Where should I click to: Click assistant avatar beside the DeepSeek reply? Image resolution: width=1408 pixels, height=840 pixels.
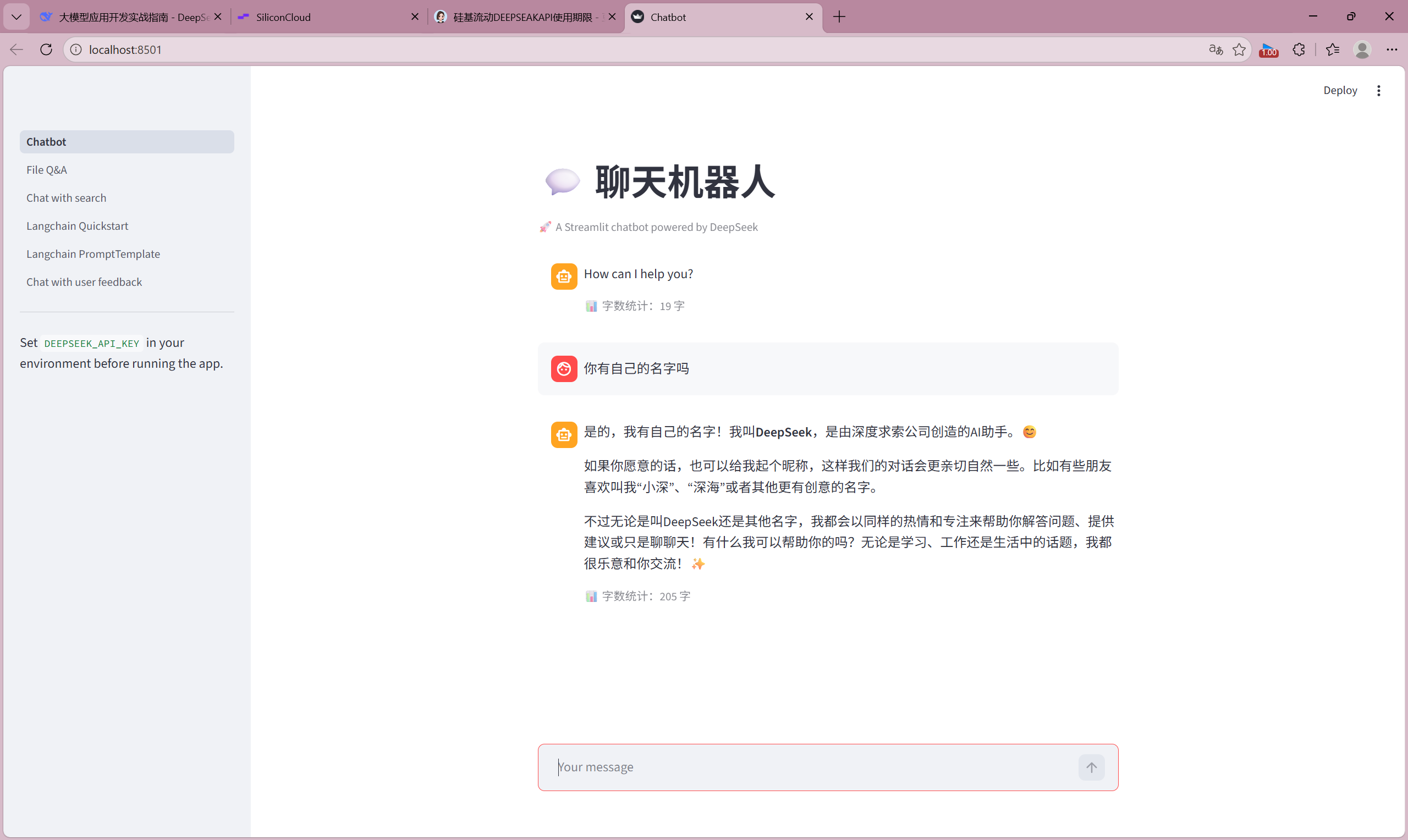564,435
